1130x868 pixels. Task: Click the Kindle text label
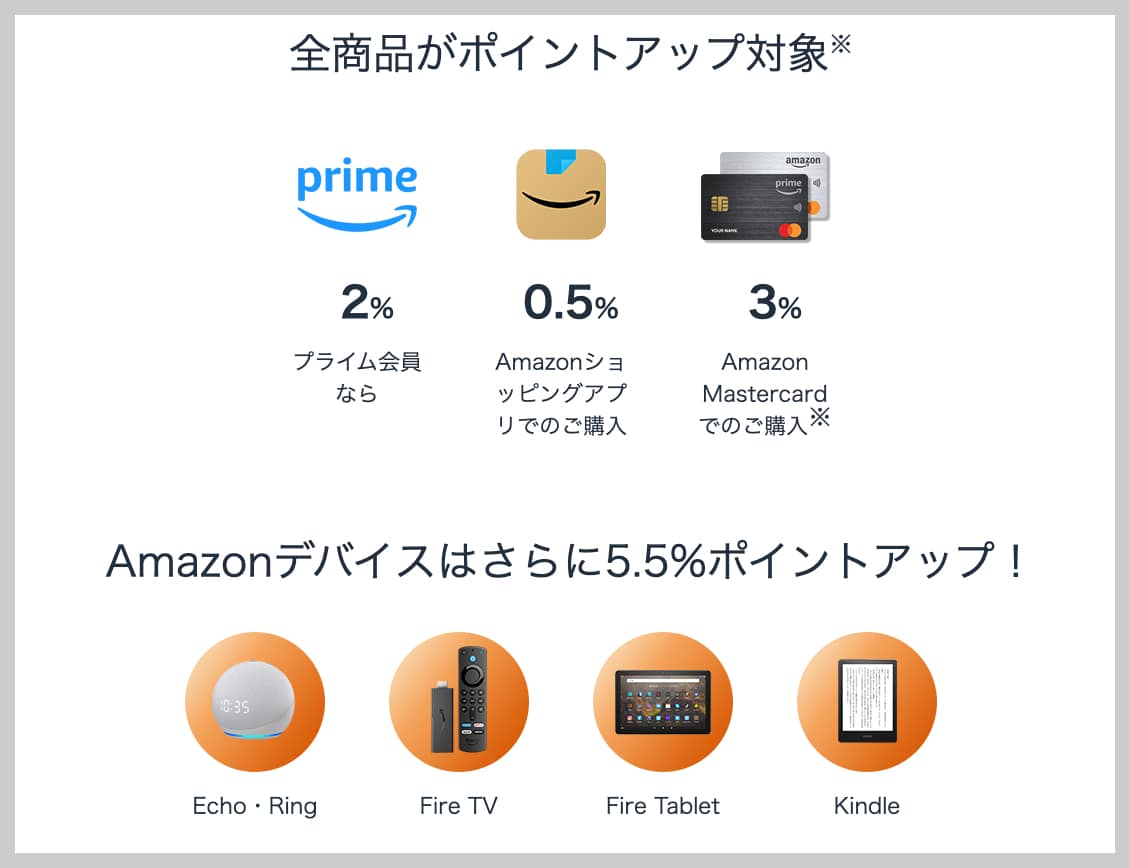[867, 806]
